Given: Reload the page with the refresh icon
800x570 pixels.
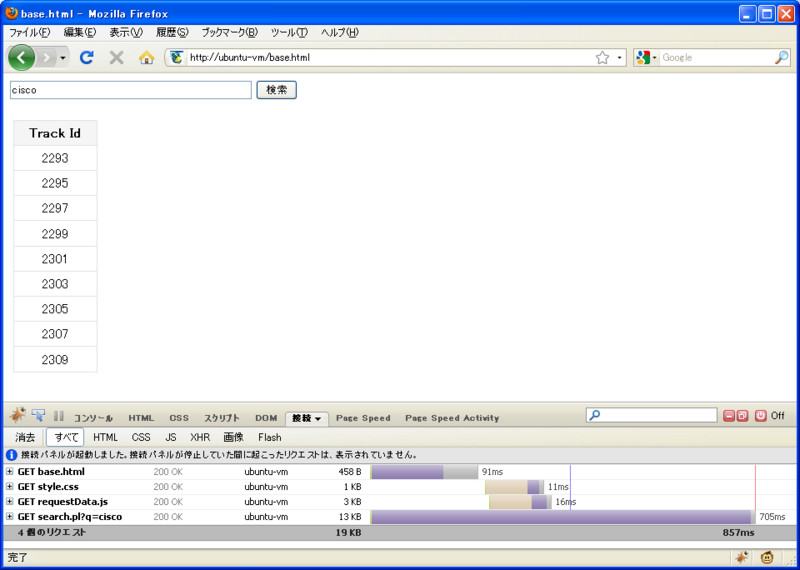Looking at the screenshot, I should click(x=87, y=58).
